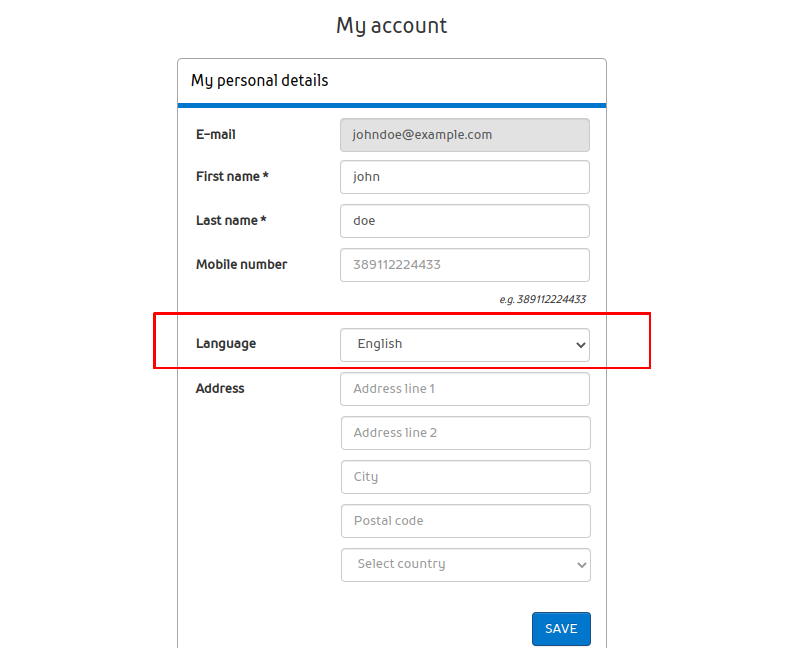The width and height of the screenshot is (788, 648).
Task: Focus the Address line 2 field
Action: tap(464, 433)
